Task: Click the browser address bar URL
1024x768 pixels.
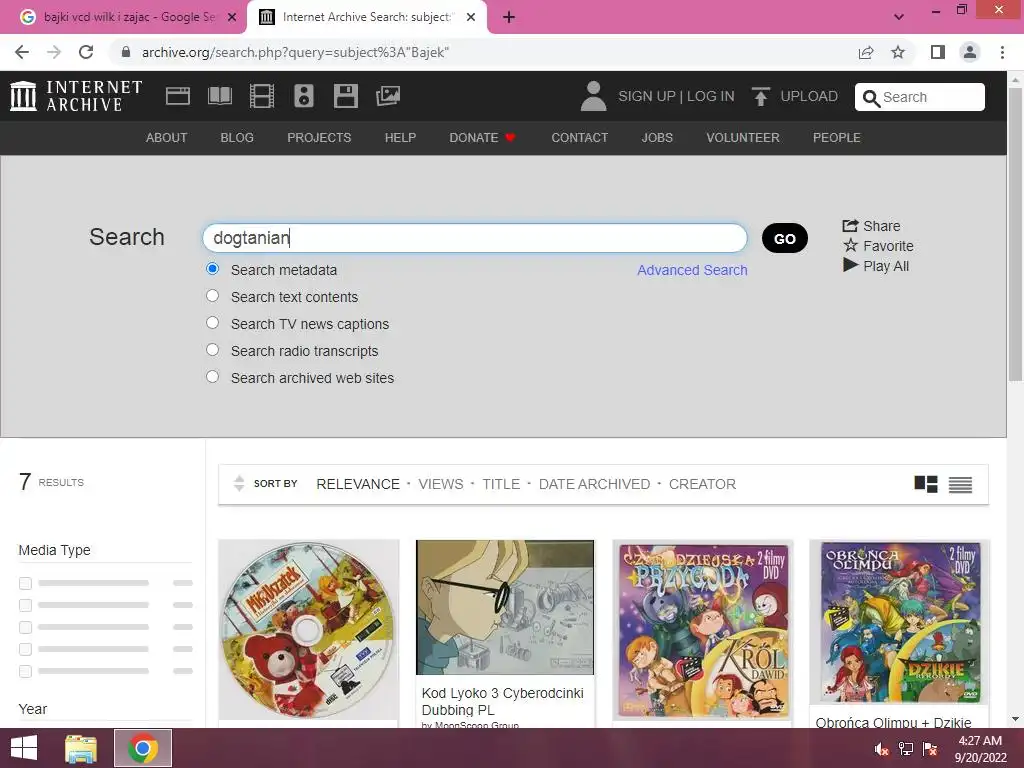Action: coord(295,52)
